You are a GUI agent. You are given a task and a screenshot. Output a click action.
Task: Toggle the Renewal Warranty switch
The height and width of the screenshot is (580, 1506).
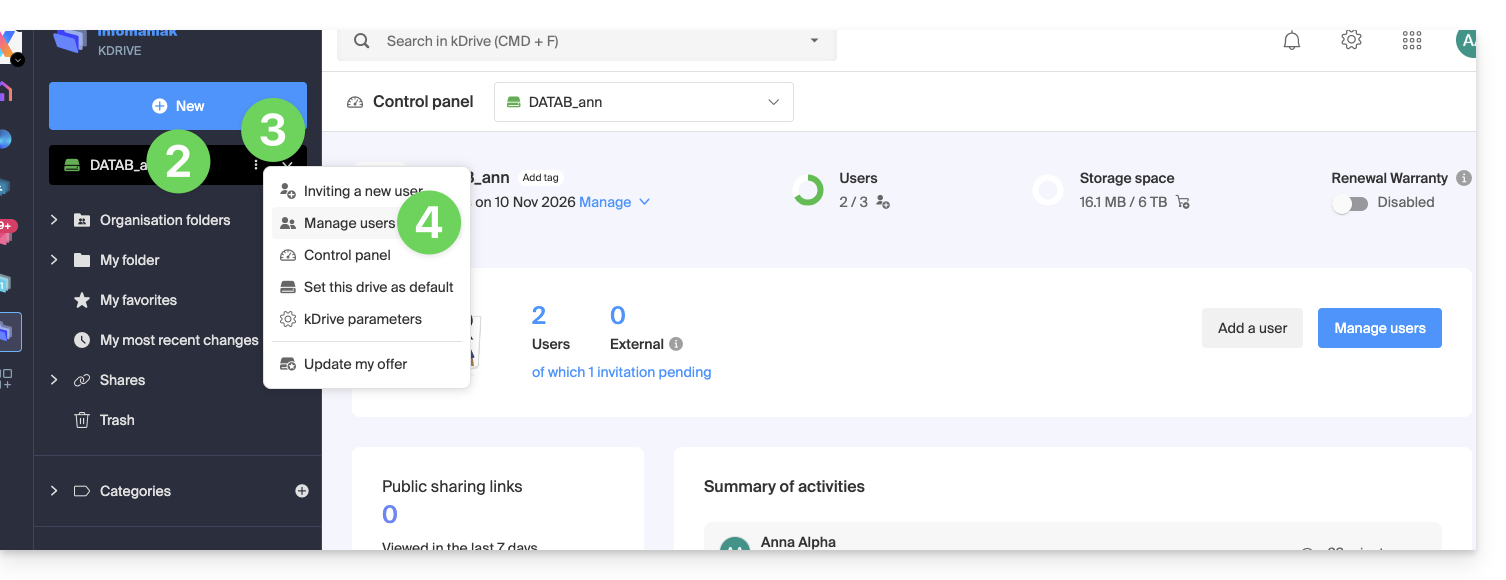pyautogui.click(x=1350, y=203)
